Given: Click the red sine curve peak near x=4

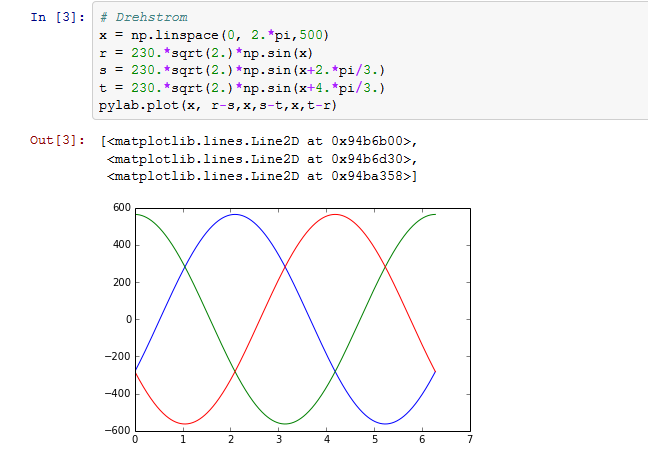Looking at the screenshot, I should [335, 214].
